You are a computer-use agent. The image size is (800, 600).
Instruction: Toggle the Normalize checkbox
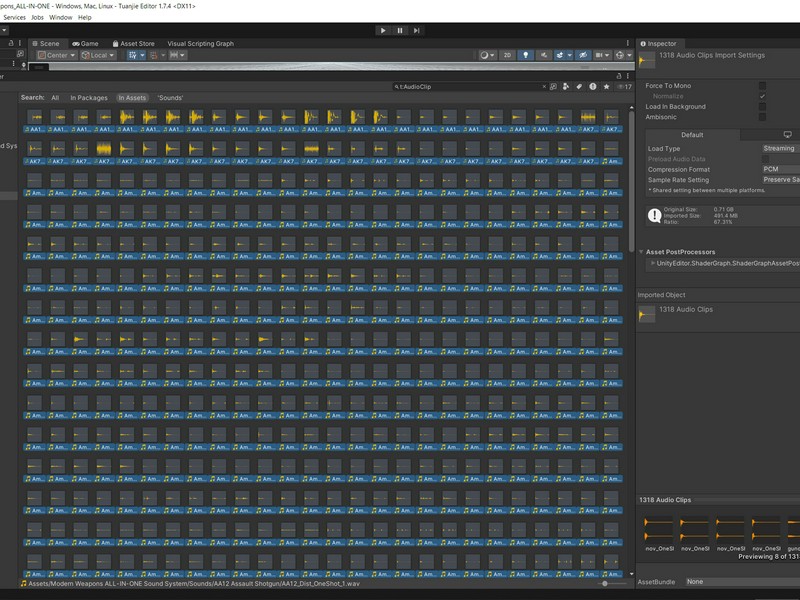pos(762,96)
